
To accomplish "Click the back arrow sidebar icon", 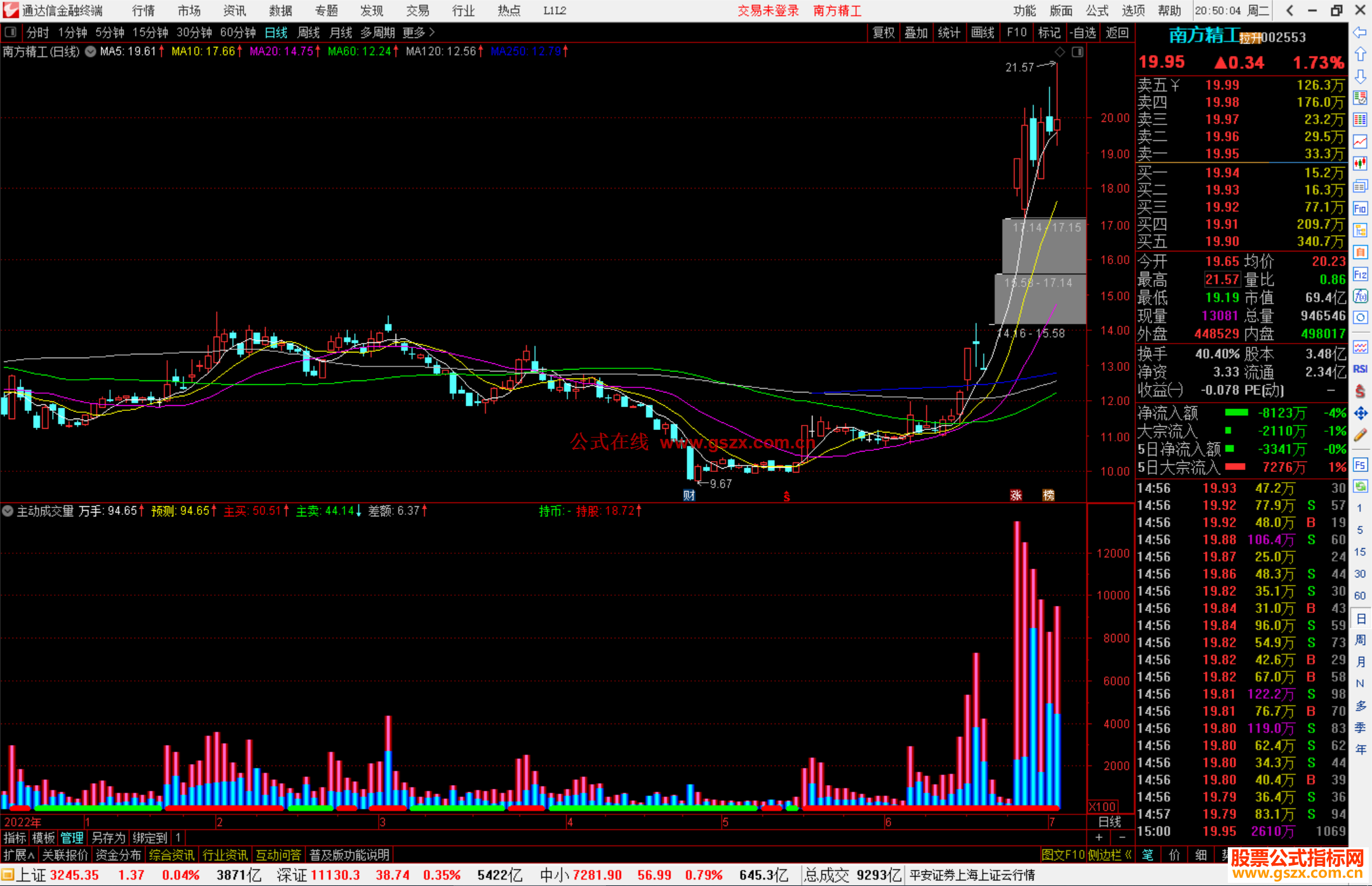I will click(x=1359, y=32).
